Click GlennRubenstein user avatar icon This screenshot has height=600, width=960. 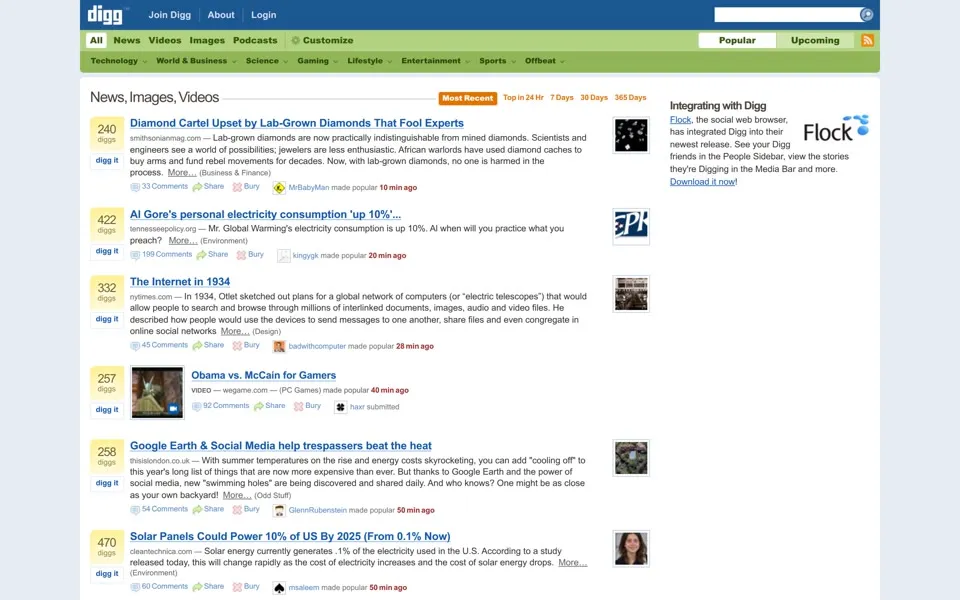(279, 511)
